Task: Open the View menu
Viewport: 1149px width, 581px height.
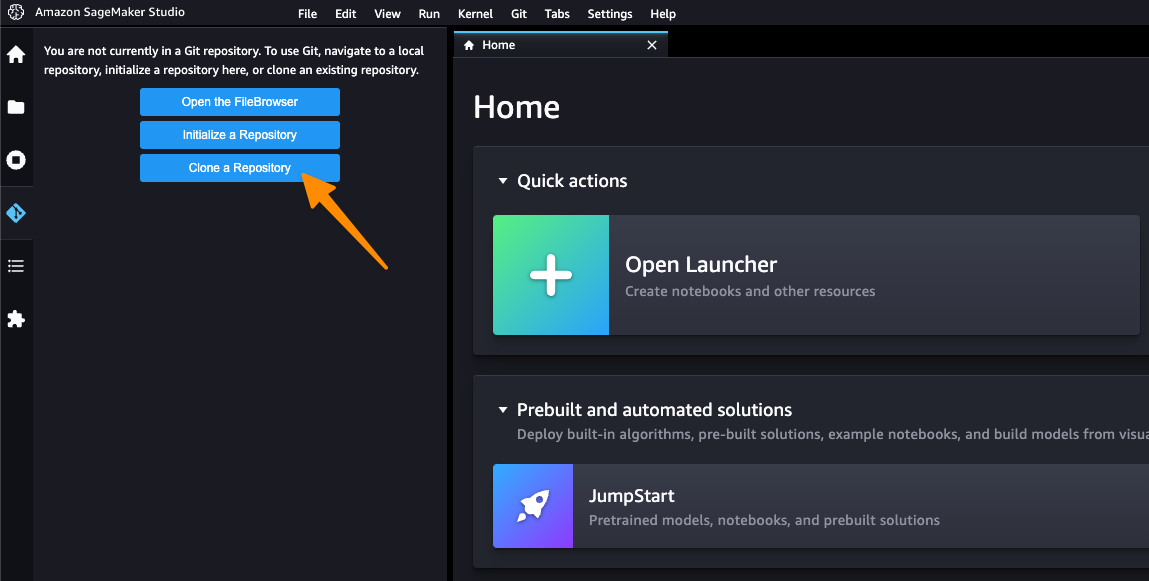Action: pos(387,14)
